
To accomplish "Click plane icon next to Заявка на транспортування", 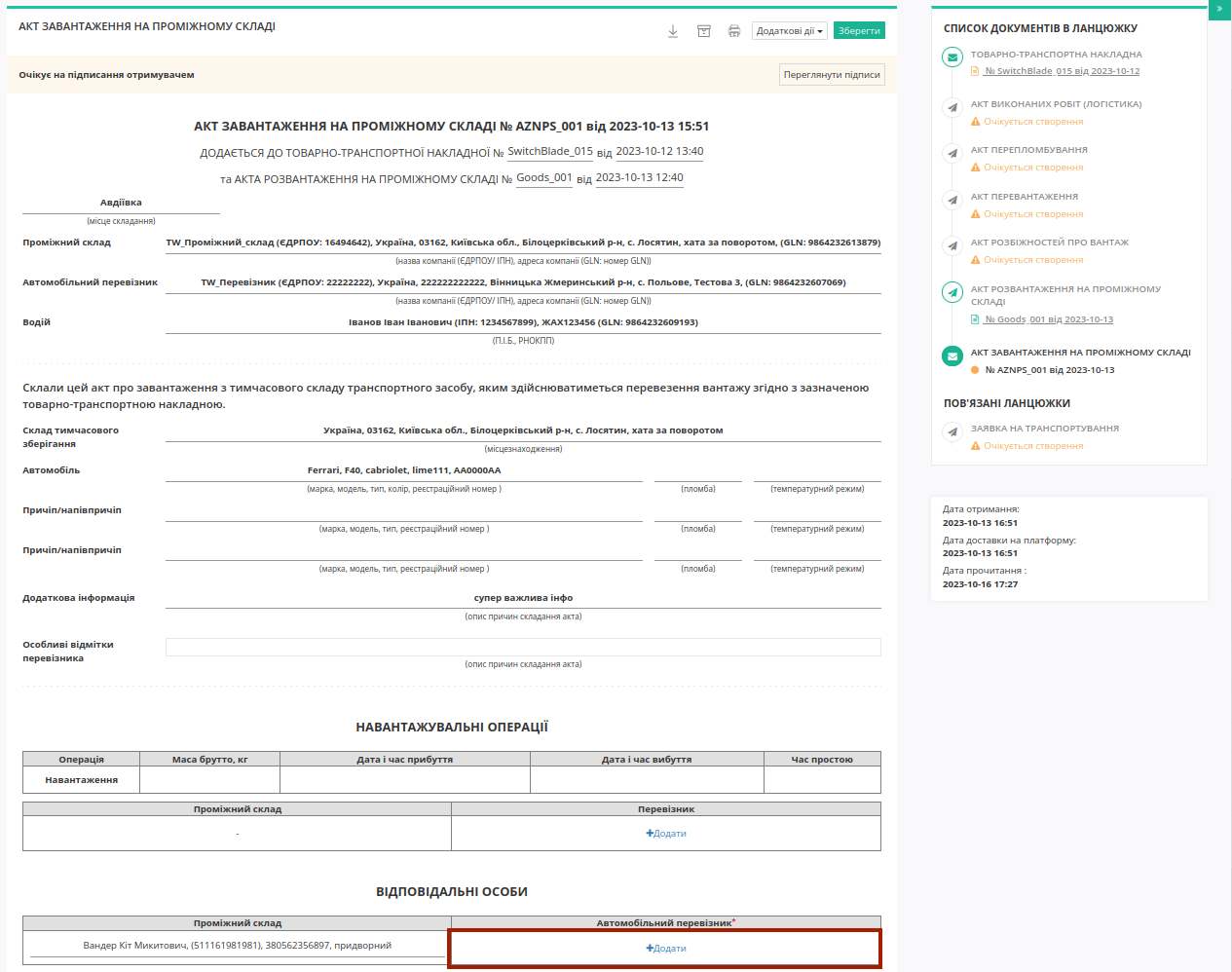I will [x=952, y=432].
